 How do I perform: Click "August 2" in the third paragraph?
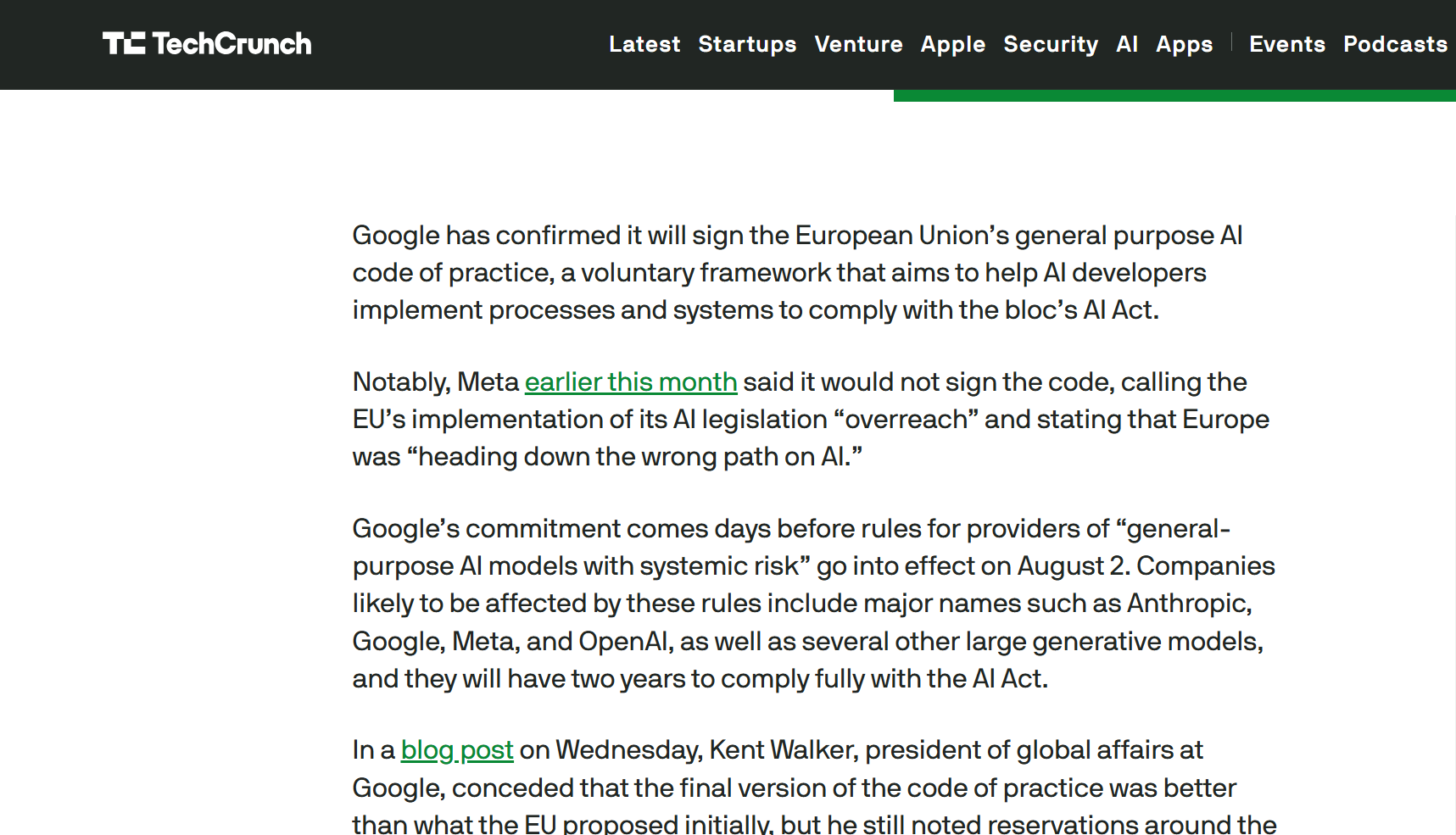pyautogui.click(x=1072, y=566)
